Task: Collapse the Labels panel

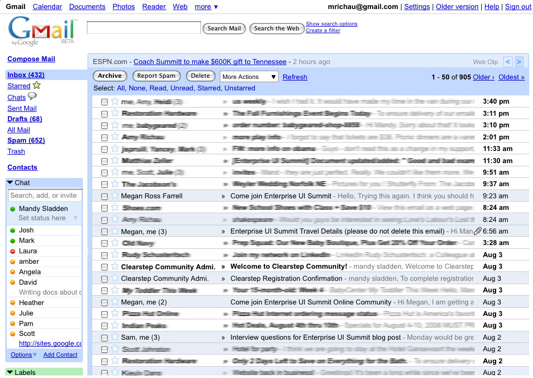Action: (10, 372)
